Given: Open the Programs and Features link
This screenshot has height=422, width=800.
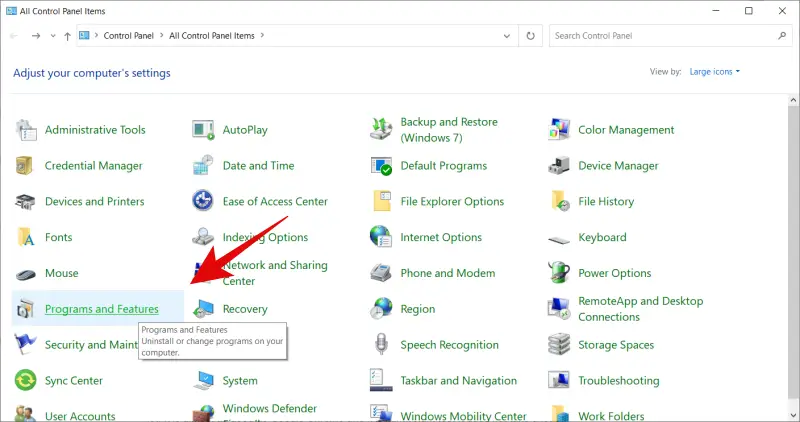Looking at the screenshot, I should [102, 309].
